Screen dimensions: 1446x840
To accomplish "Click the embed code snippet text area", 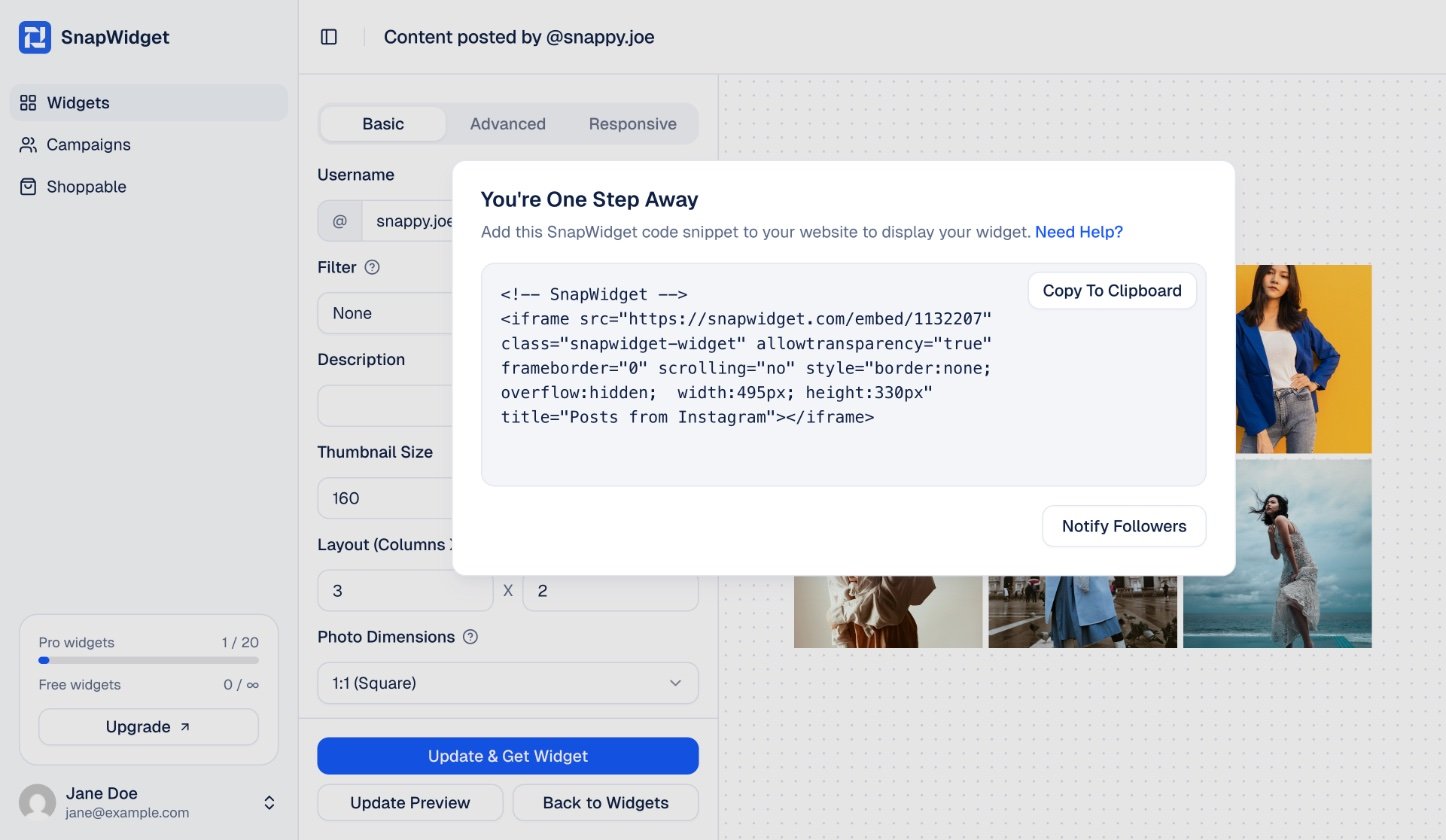I will point(843,375).
